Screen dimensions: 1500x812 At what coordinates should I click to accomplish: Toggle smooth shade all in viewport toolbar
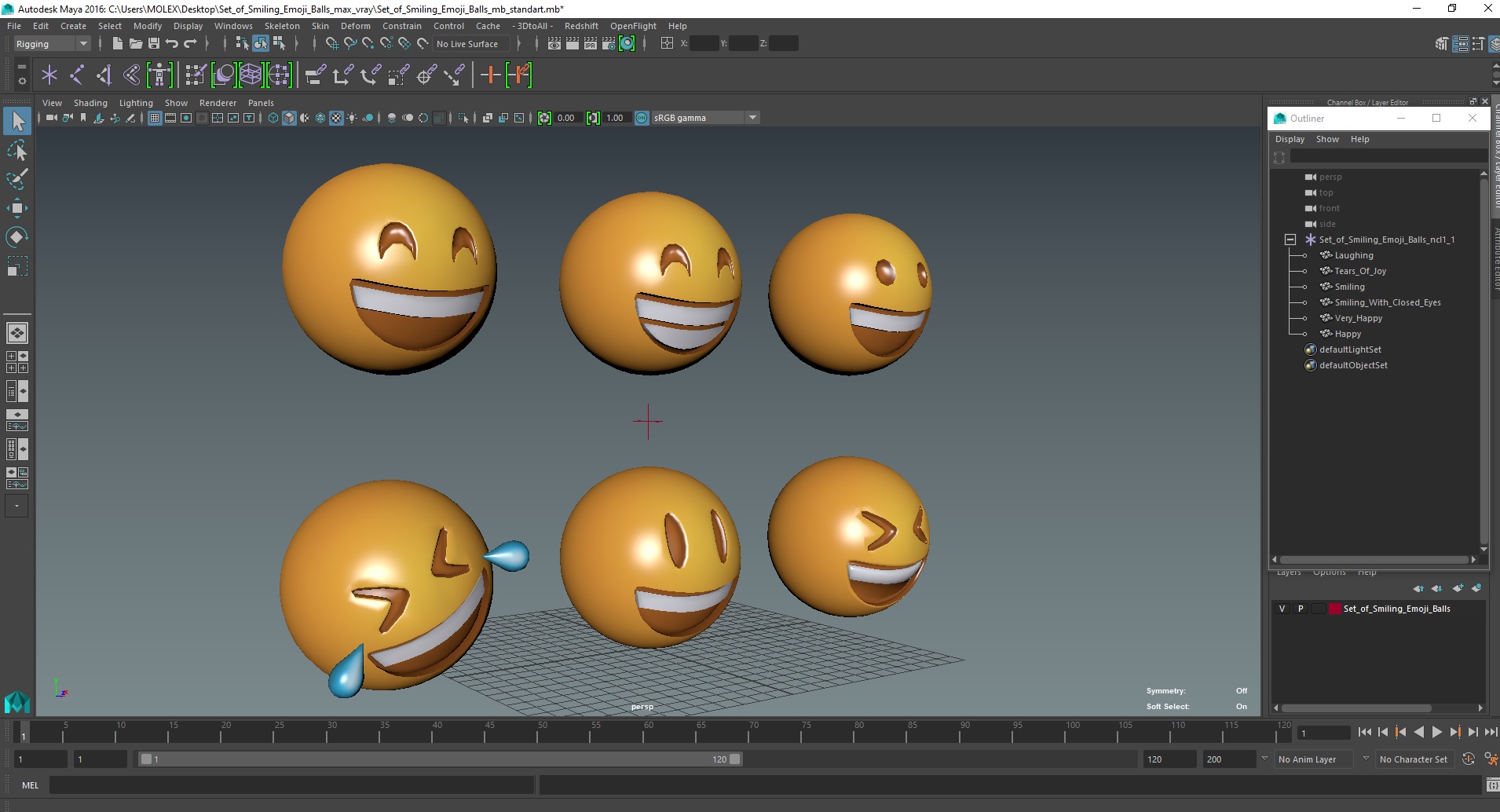coord(289,118)
